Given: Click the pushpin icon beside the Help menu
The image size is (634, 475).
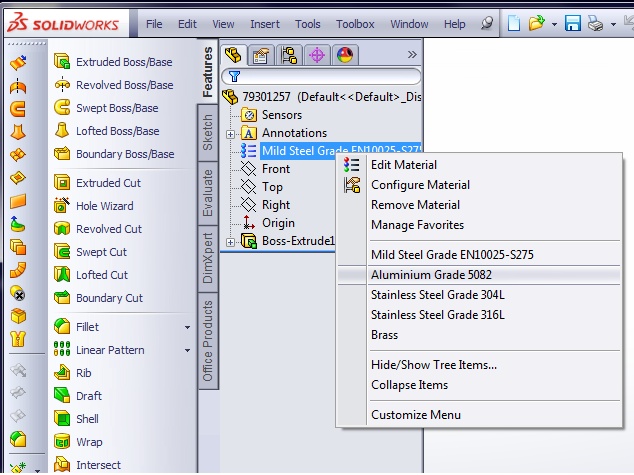Looking at the screenshot, I should point(487,23).
